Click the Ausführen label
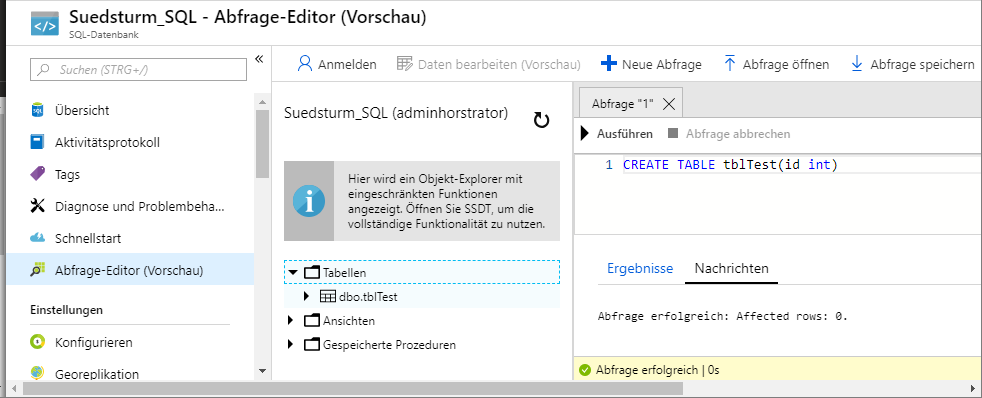 tap(624, 134)
